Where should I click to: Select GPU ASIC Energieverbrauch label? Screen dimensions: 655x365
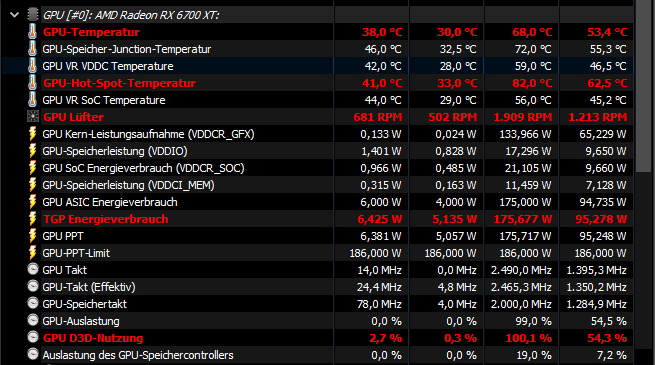[x=110, y=202]
